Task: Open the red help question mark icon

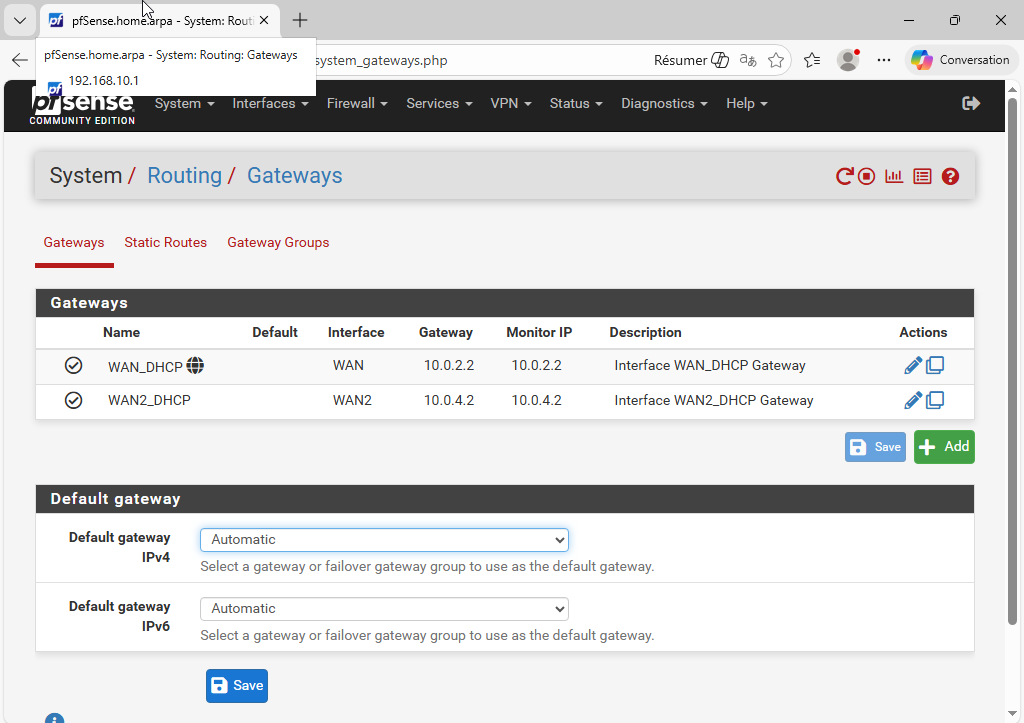Action: 950,177
